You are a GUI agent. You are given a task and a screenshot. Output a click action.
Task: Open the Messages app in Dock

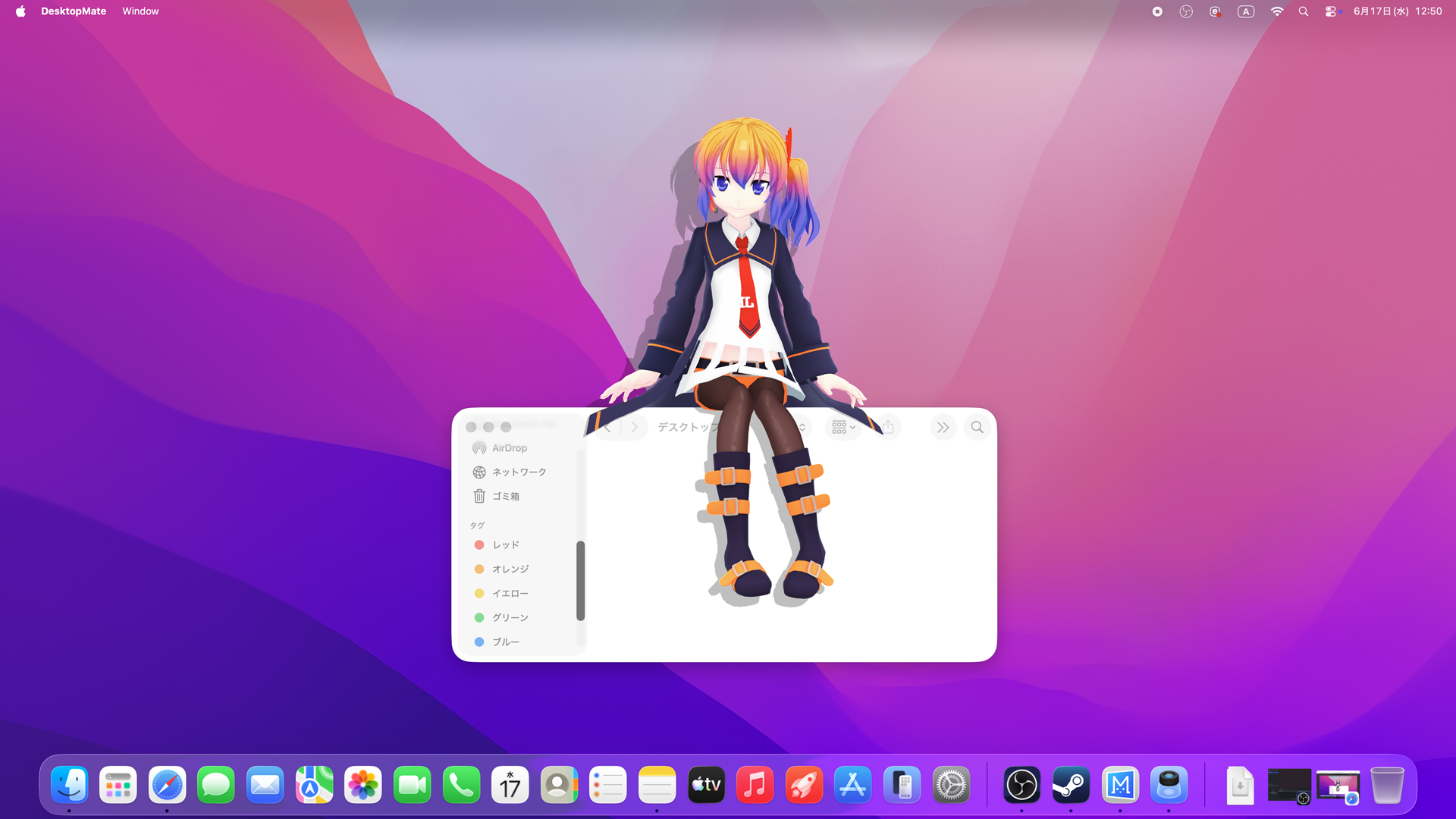tap(216, 785)
